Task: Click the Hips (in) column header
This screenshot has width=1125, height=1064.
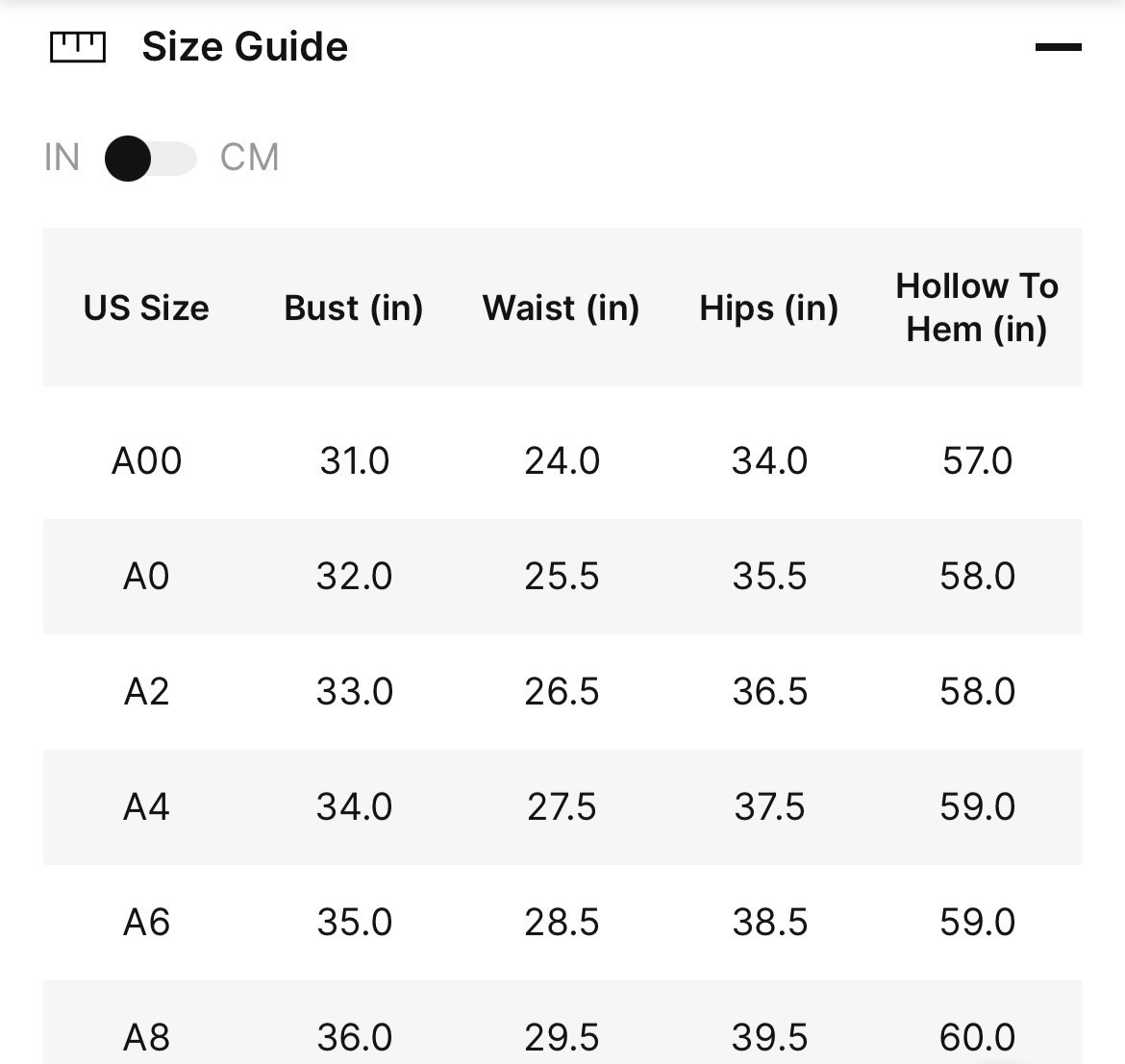Action: (x=769, y=308)
